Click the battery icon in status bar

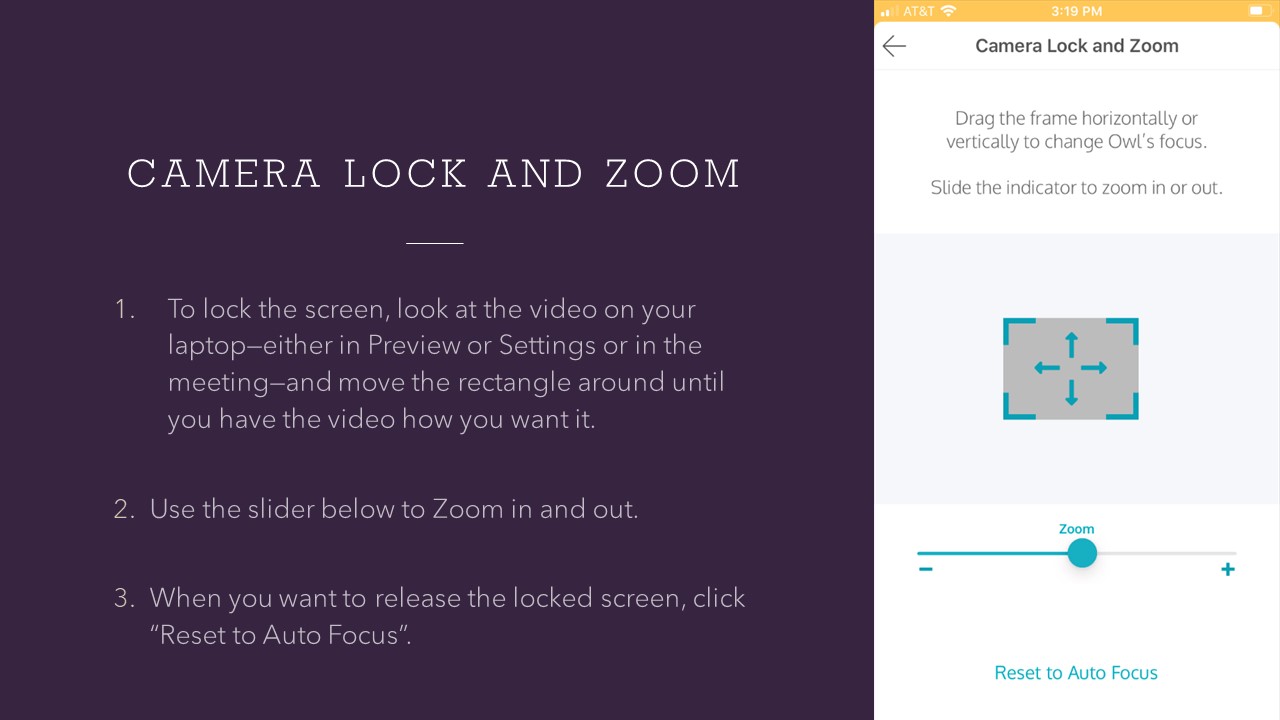coord(1257,11)
